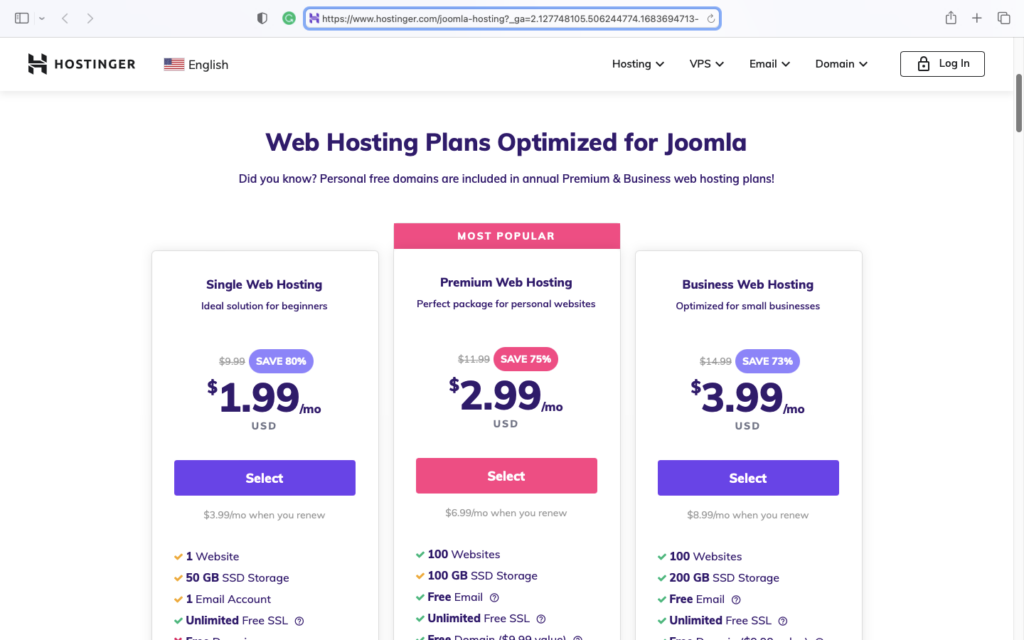Click the $3.99/mo price

[748, 397]
